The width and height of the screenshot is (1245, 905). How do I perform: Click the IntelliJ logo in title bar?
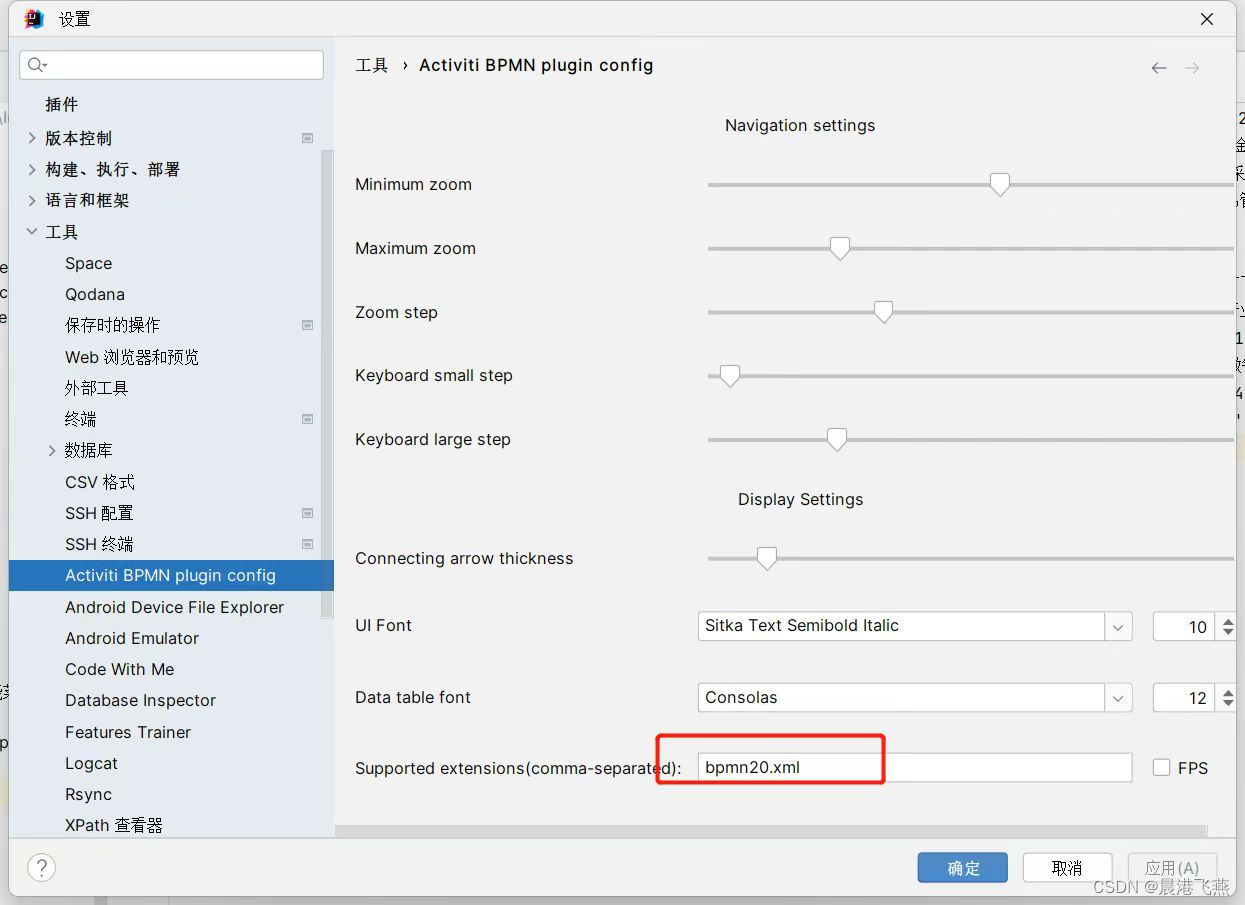pyautogui.click(x=34, y=19)
